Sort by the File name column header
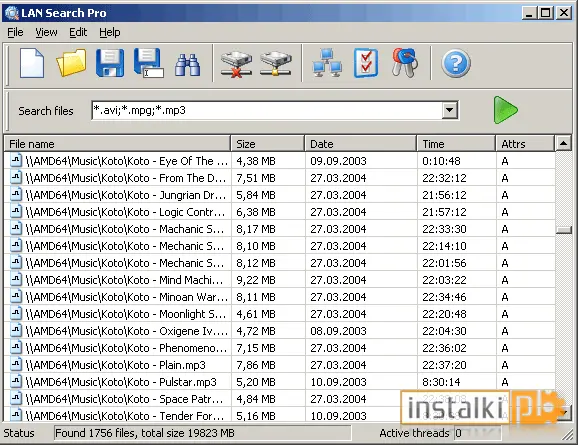Viewport: 578px width, 445px height. tap(117, 144)
